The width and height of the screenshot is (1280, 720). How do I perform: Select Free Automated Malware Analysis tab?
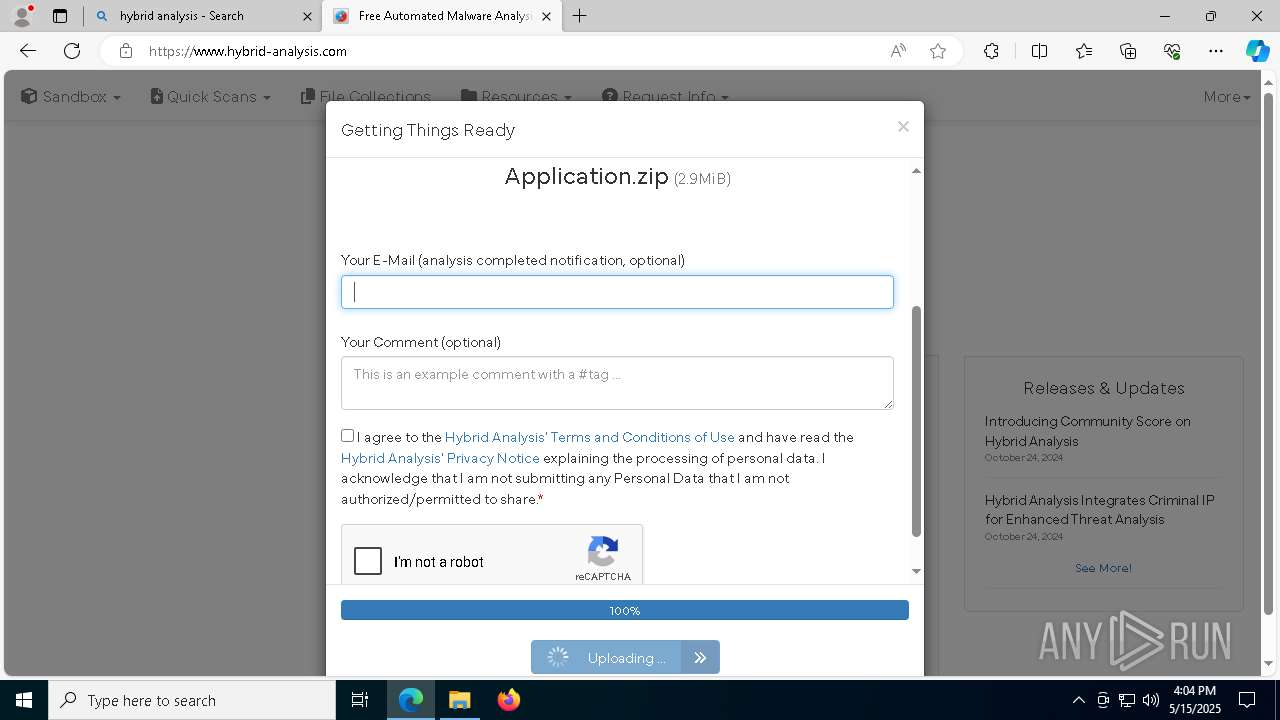(x=443, y=16)
